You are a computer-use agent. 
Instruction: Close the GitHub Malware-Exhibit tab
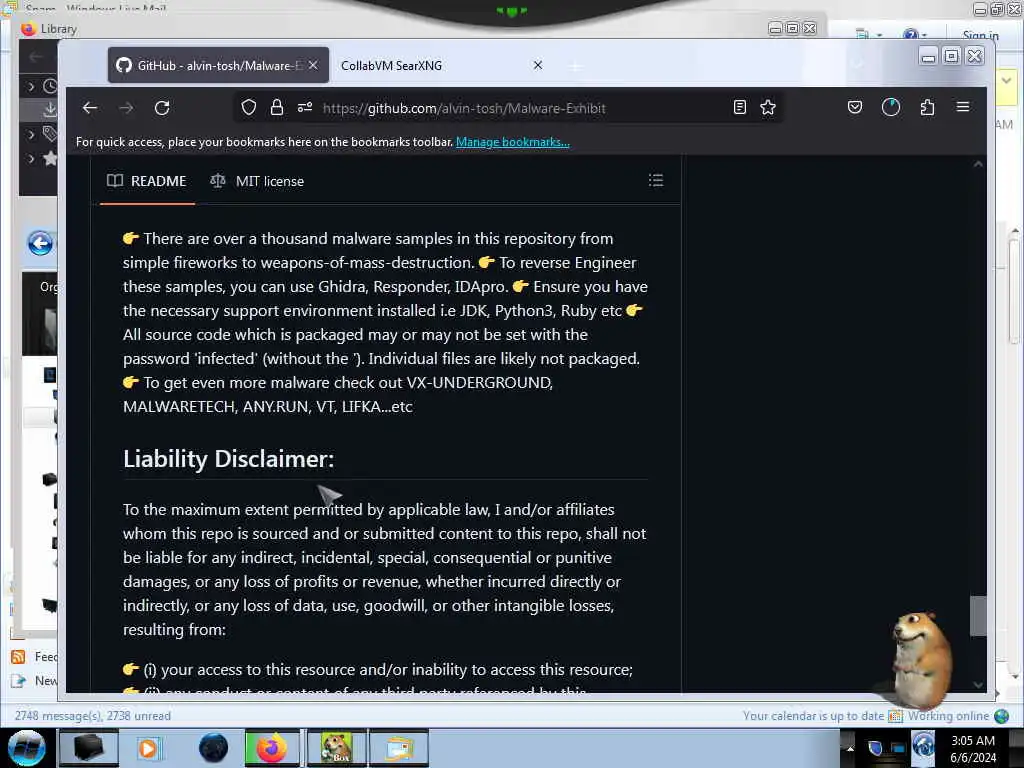[313, 65]
